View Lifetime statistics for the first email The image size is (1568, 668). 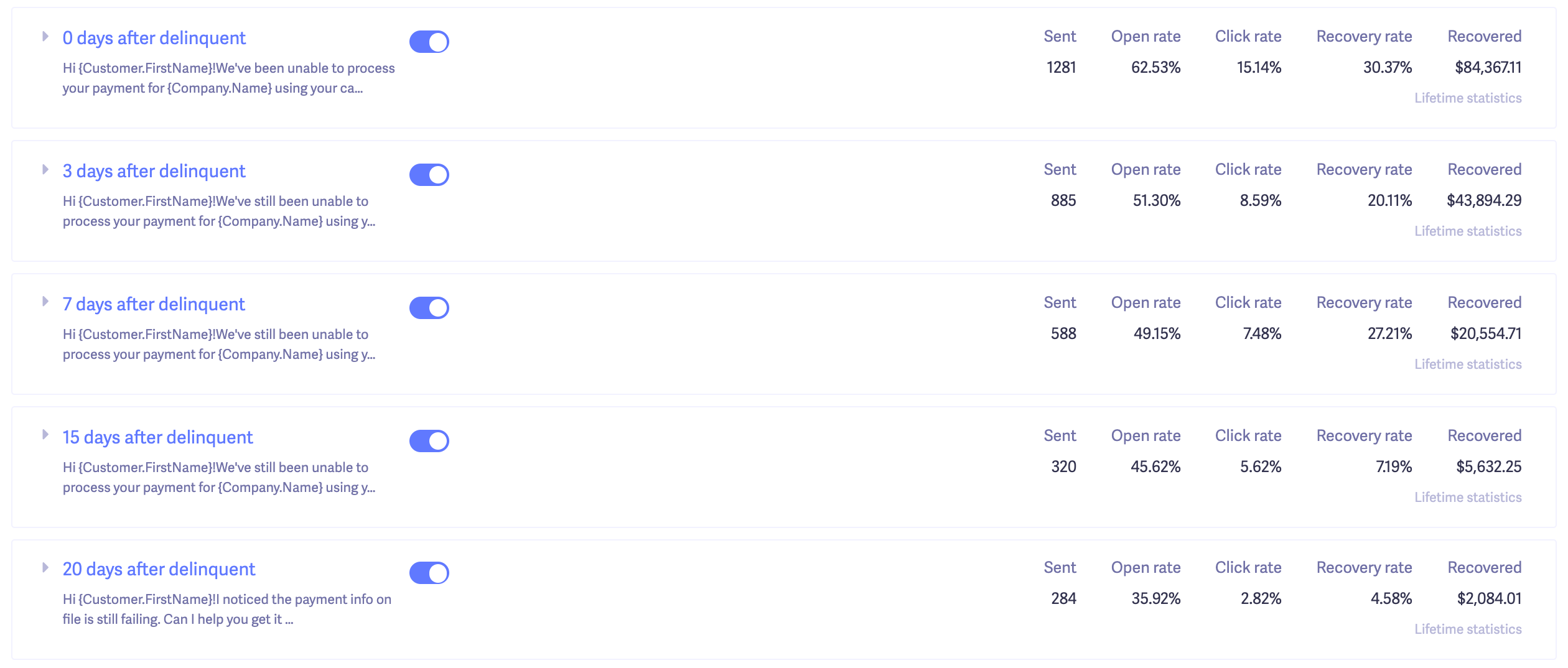click(x=1468, y=98)
